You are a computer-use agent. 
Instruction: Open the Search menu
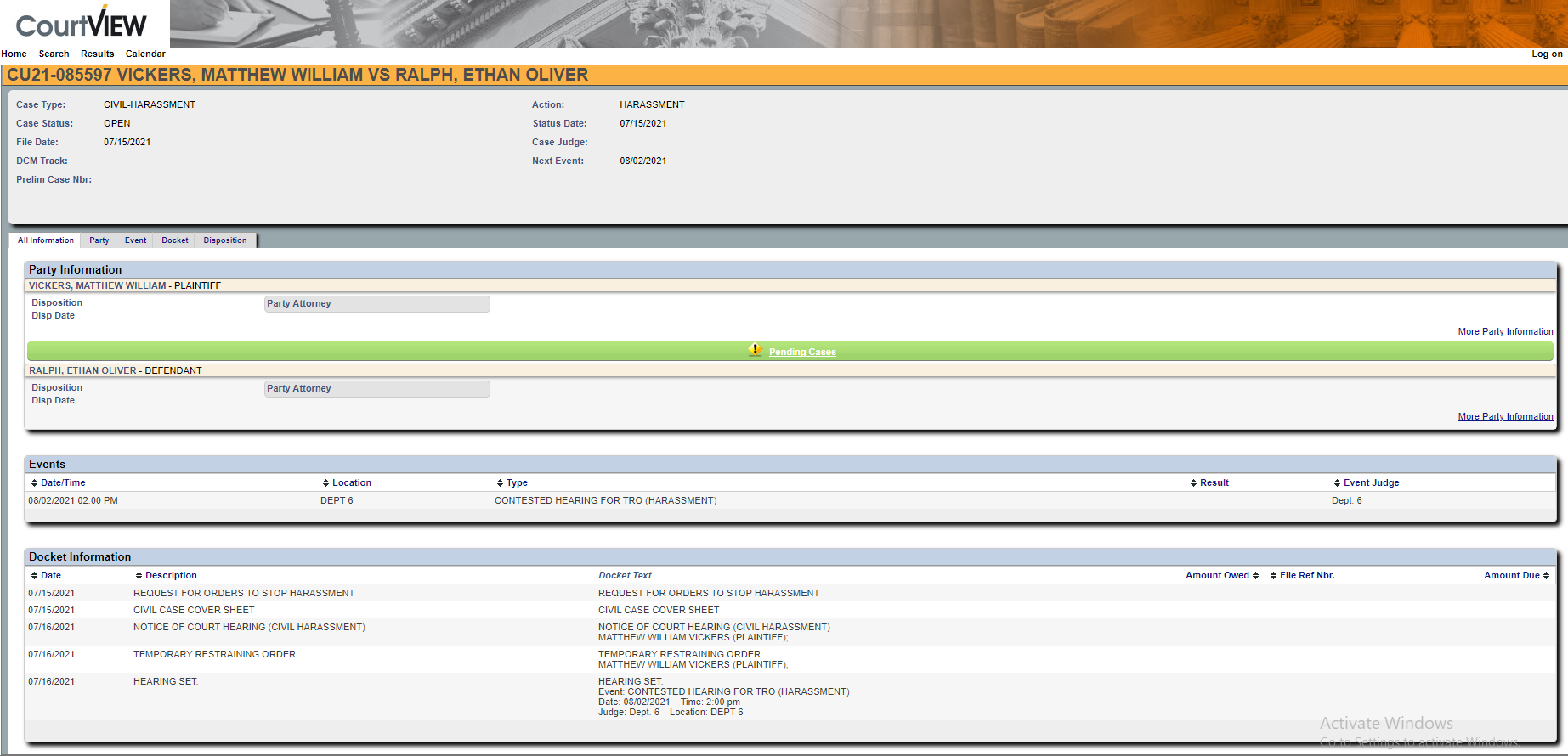tap(54, 54)
